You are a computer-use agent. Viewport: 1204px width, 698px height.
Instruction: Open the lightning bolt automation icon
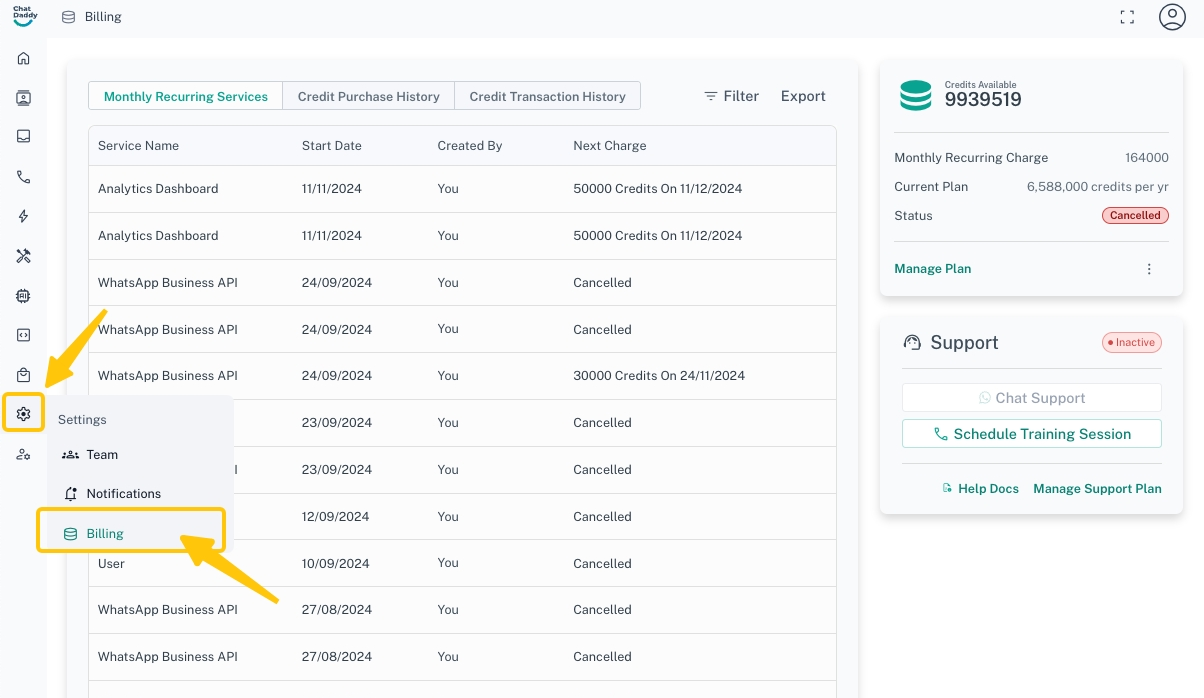pyautogui.click(x=24, y=216)
